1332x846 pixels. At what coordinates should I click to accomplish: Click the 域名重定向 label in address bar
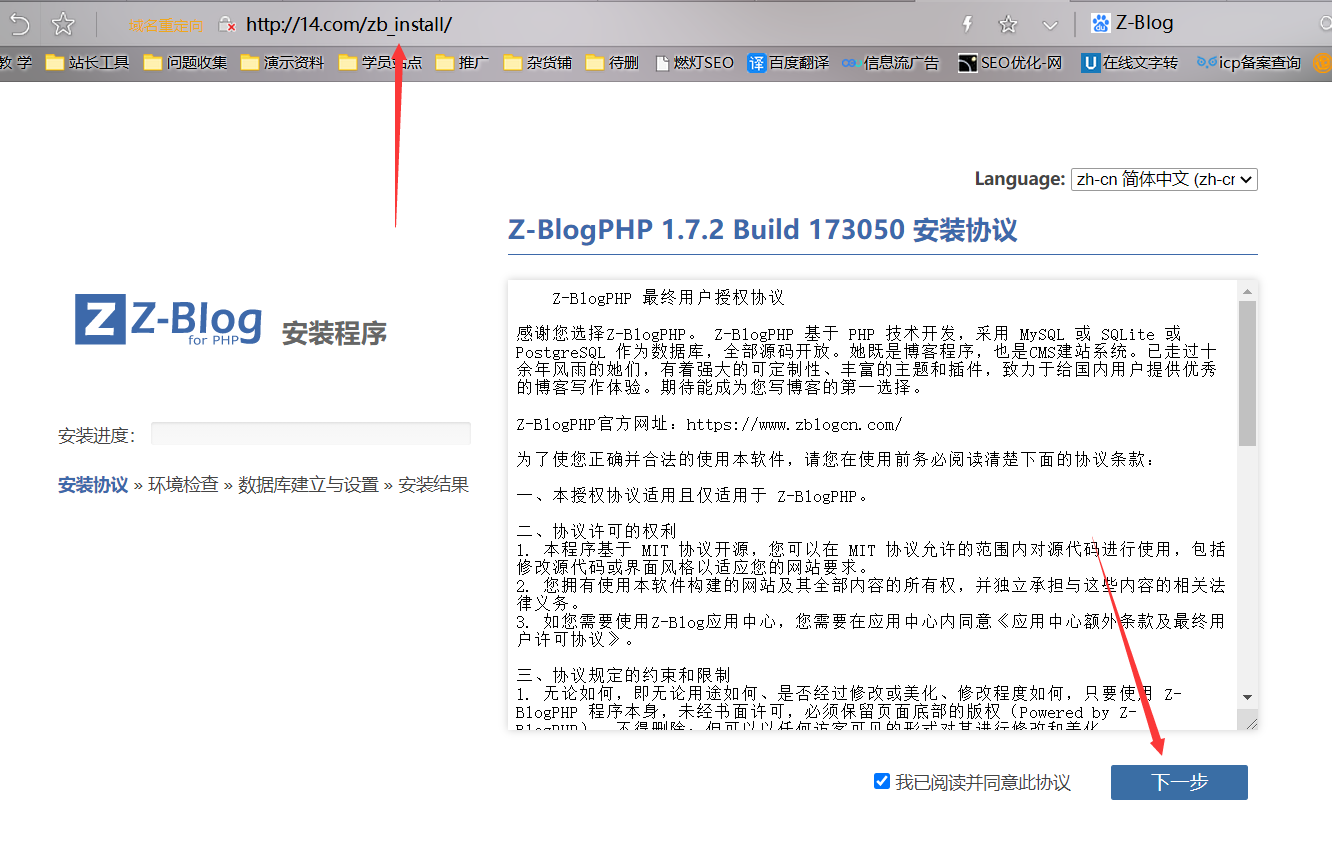[x=166, y=26]
